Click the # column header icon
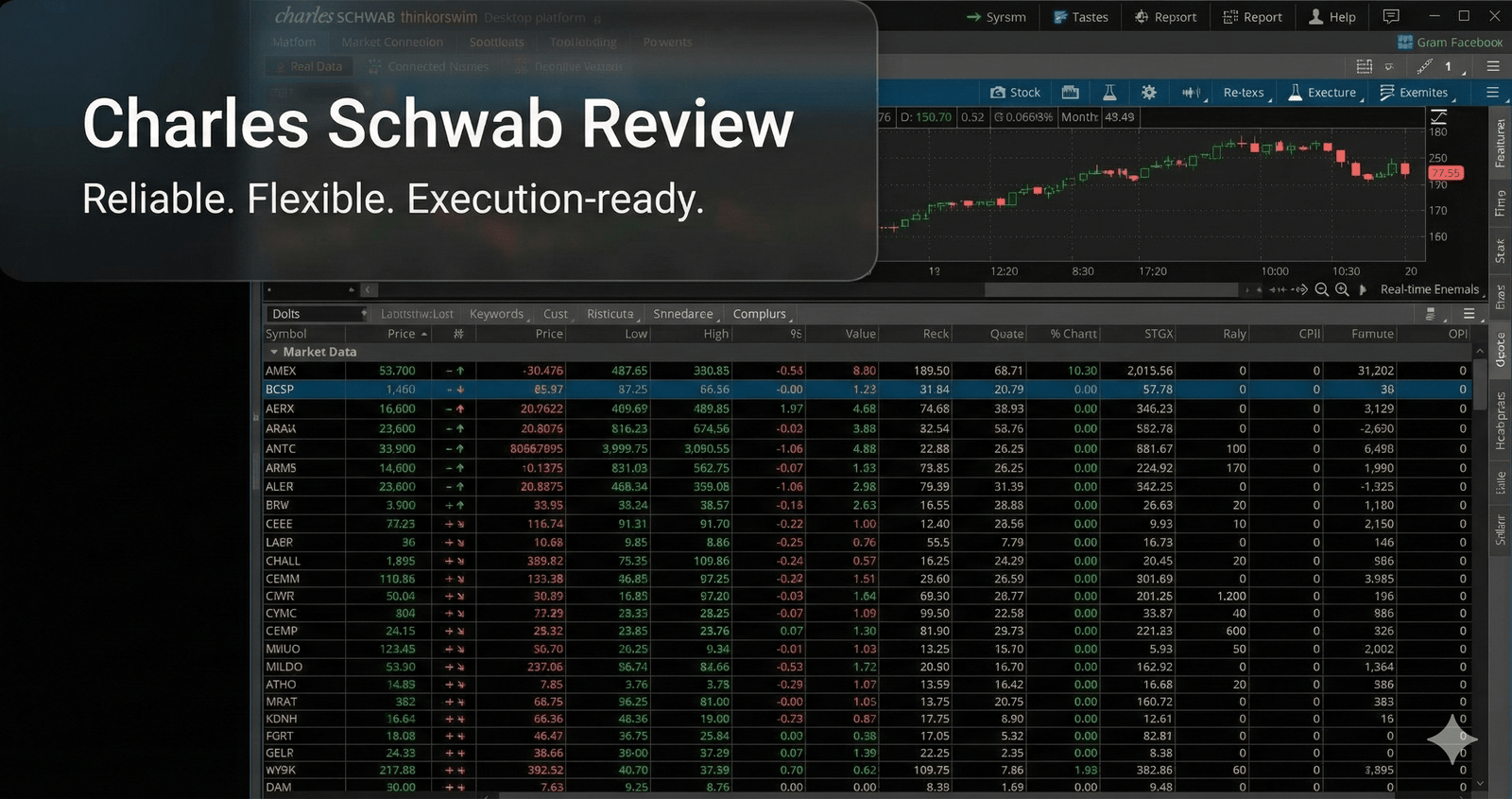Screen dimensions: 1512x799 click(458, 334)
